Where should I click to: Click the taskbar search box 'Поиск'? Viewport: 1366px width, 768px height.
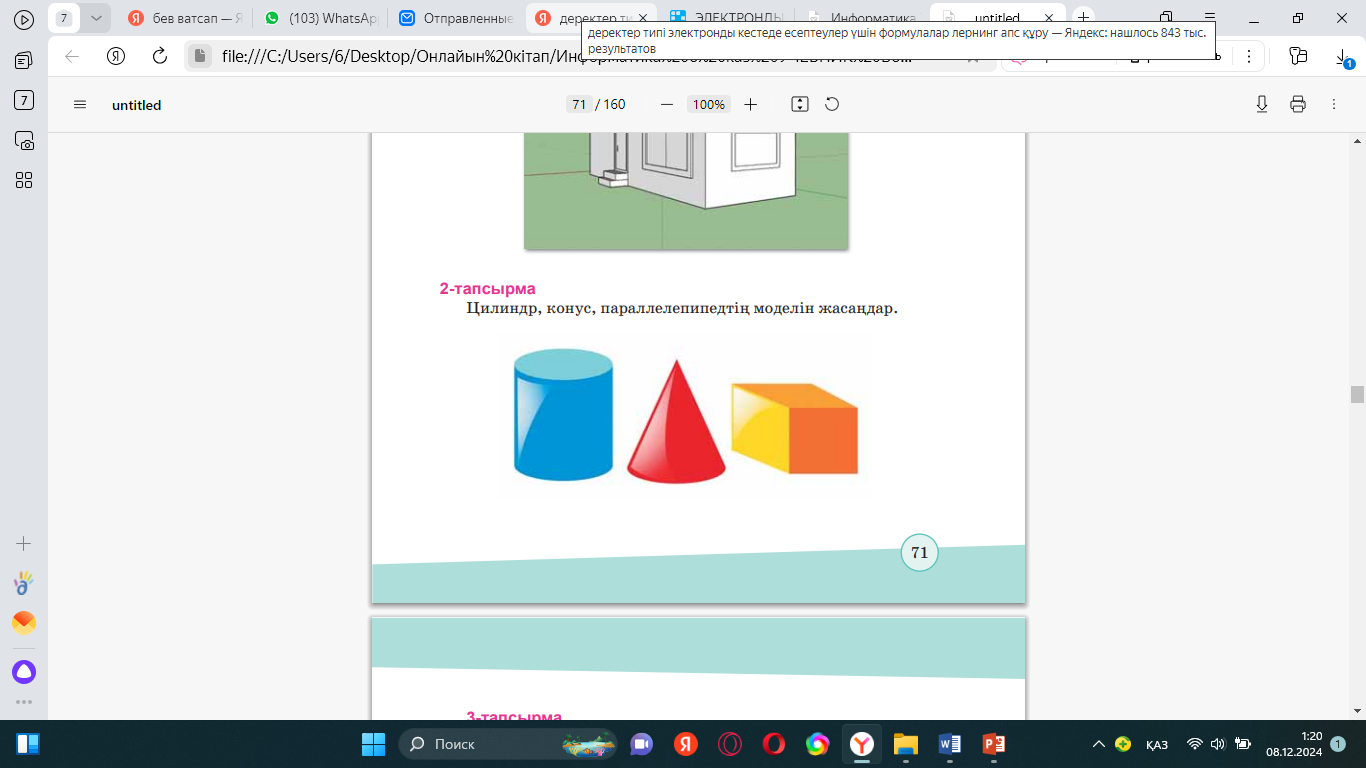508,744
